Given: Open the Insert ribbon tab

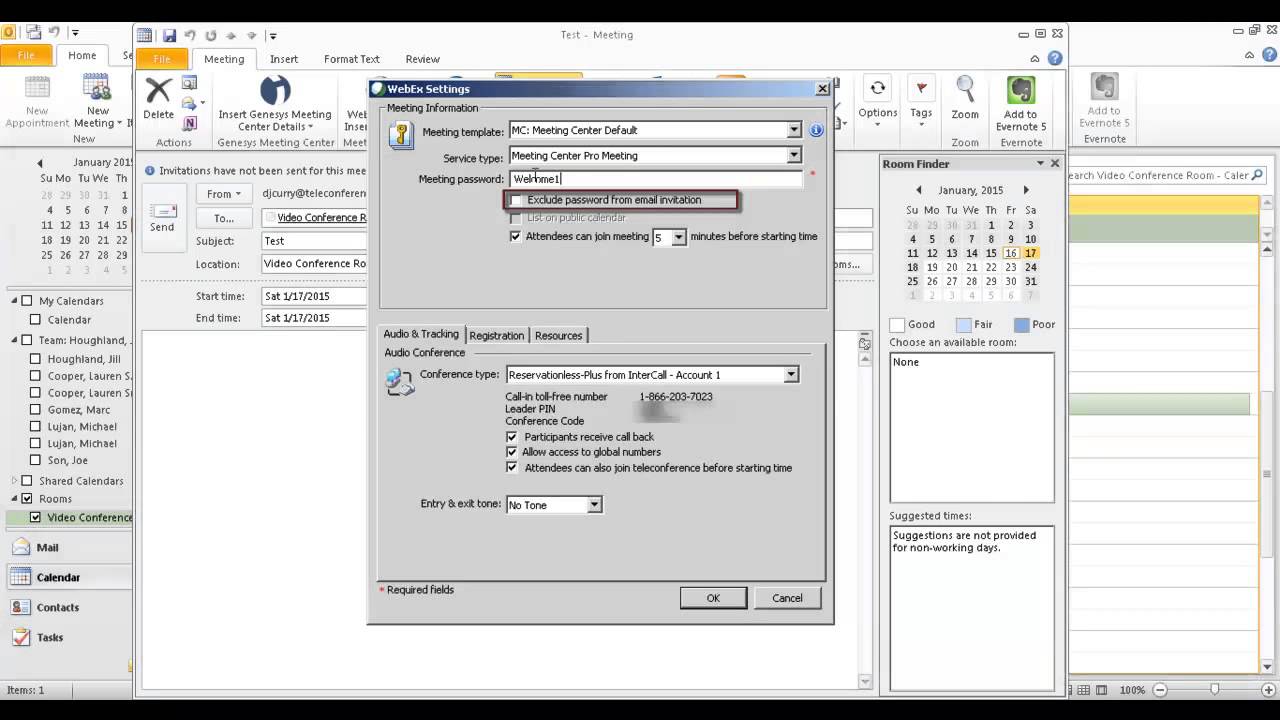Looking at the screenshot, I should click(x=284, y=59).
